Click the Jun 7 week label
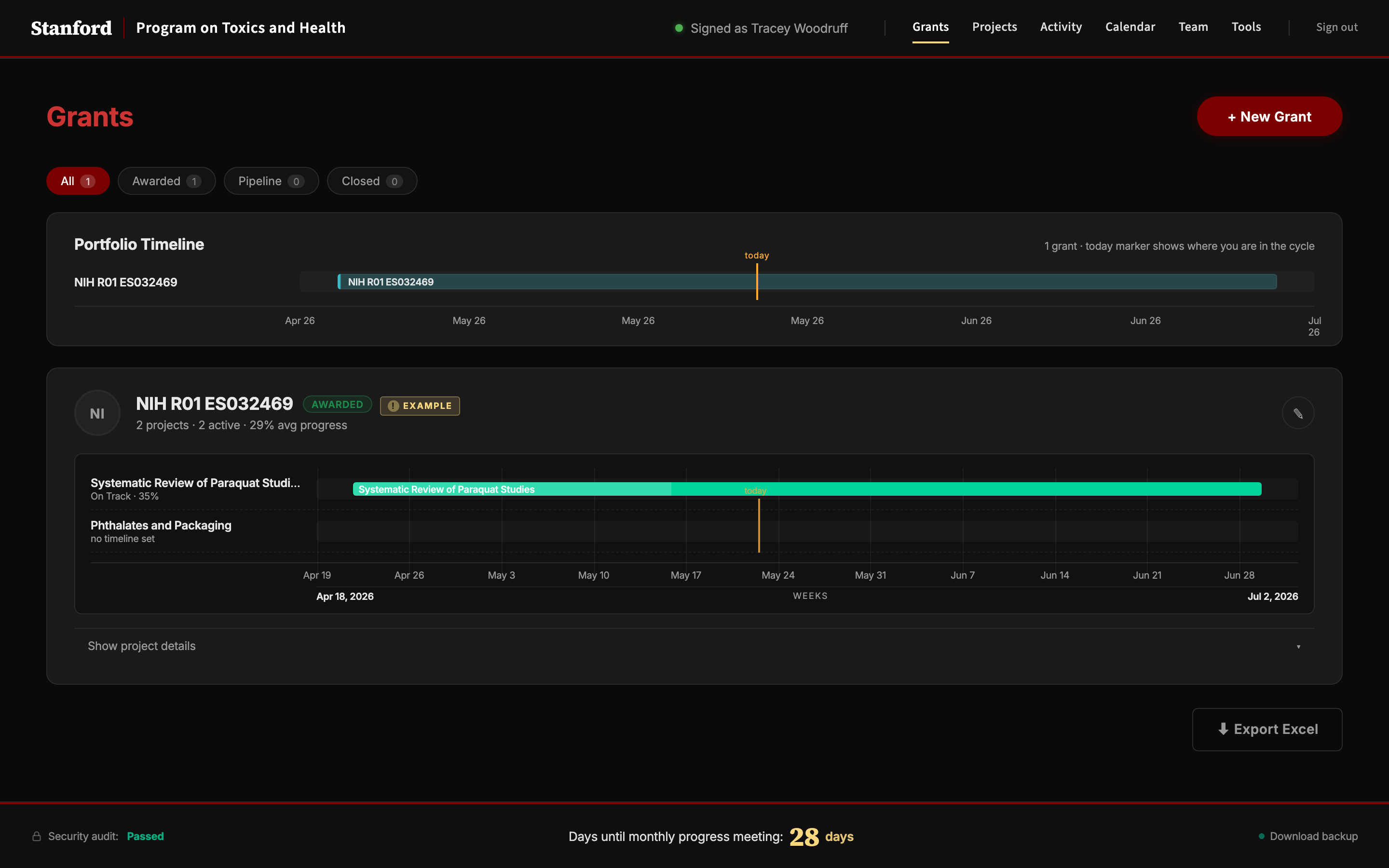 (963, 575)
